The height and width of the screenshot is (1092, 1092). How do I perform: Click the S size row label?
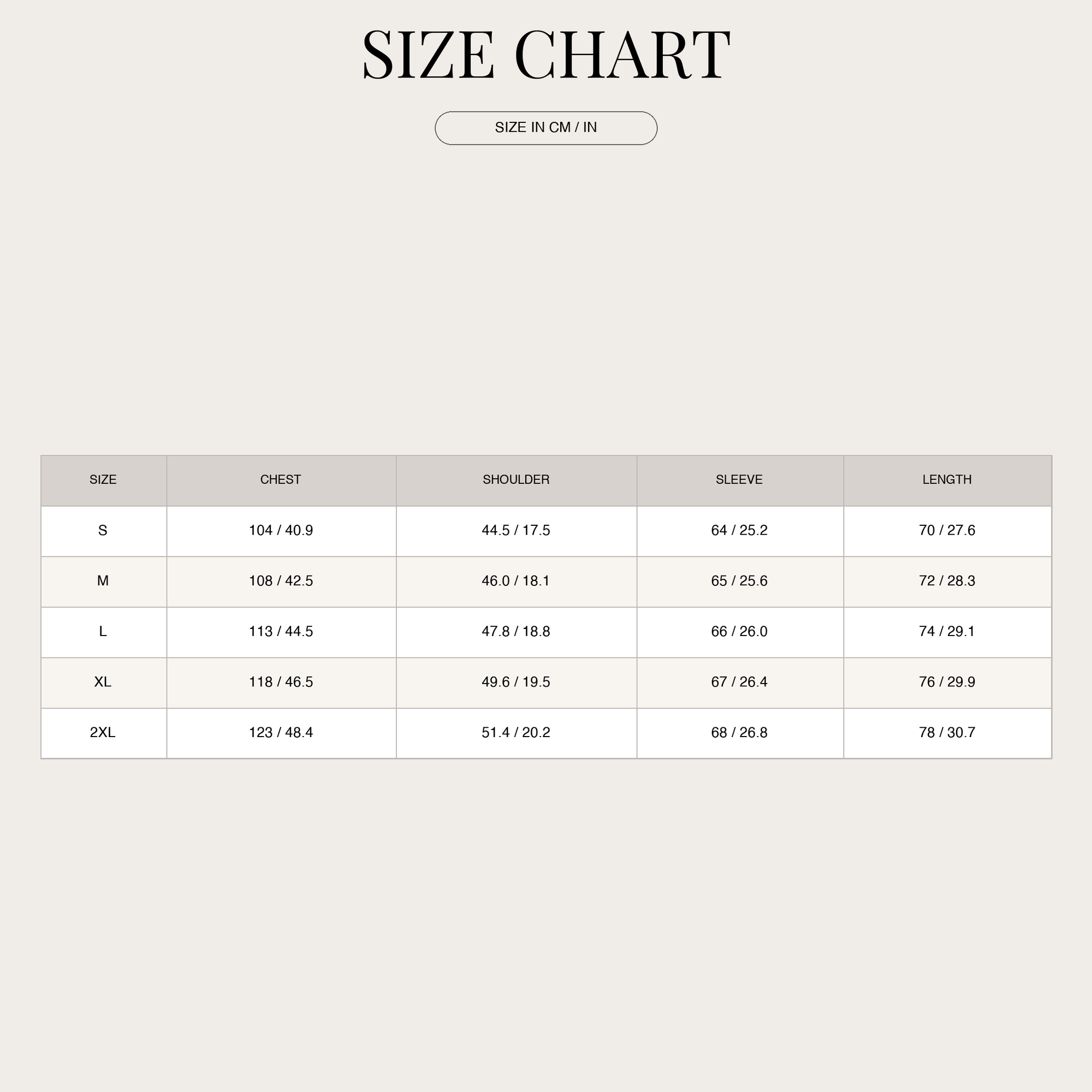(x=103, y=530)
